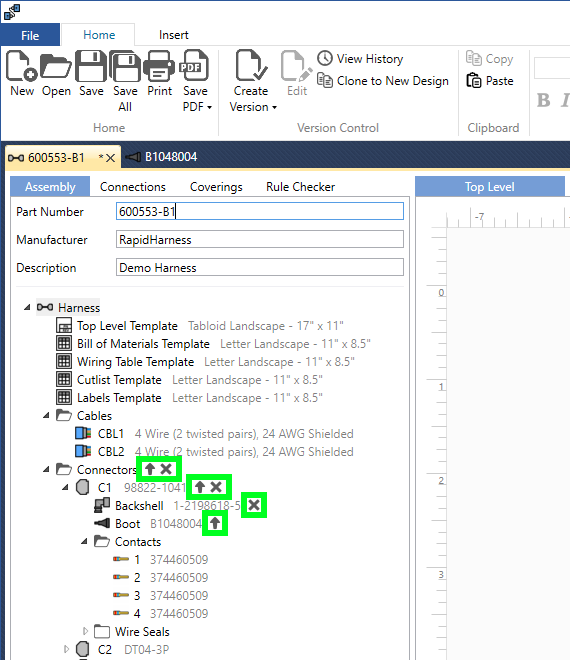The image size is (570, 660).
Task: Collapse the Cables folder
Action: (x=46, y=416)
